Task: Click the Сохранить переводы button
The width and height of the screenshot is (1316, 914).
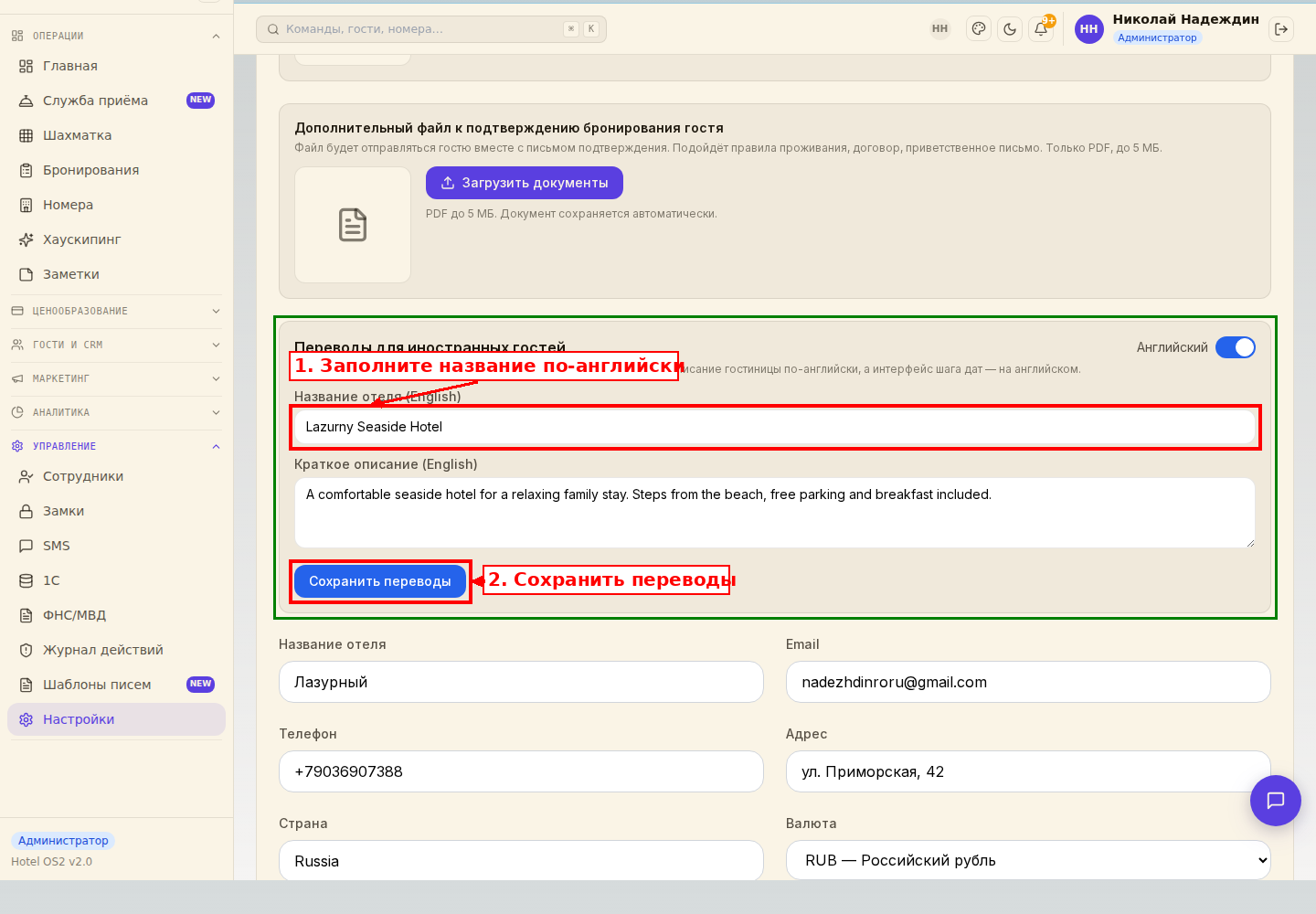Action: pyautogui.click(x=380, y=581)
